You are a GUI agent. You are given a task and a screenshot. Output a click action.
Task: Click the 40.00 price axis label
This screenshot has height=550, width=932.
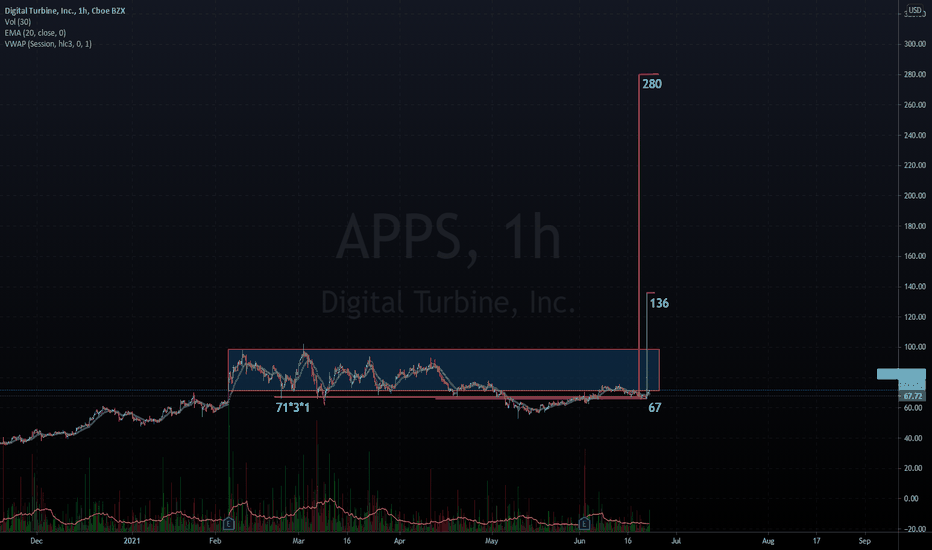[915, 438]
